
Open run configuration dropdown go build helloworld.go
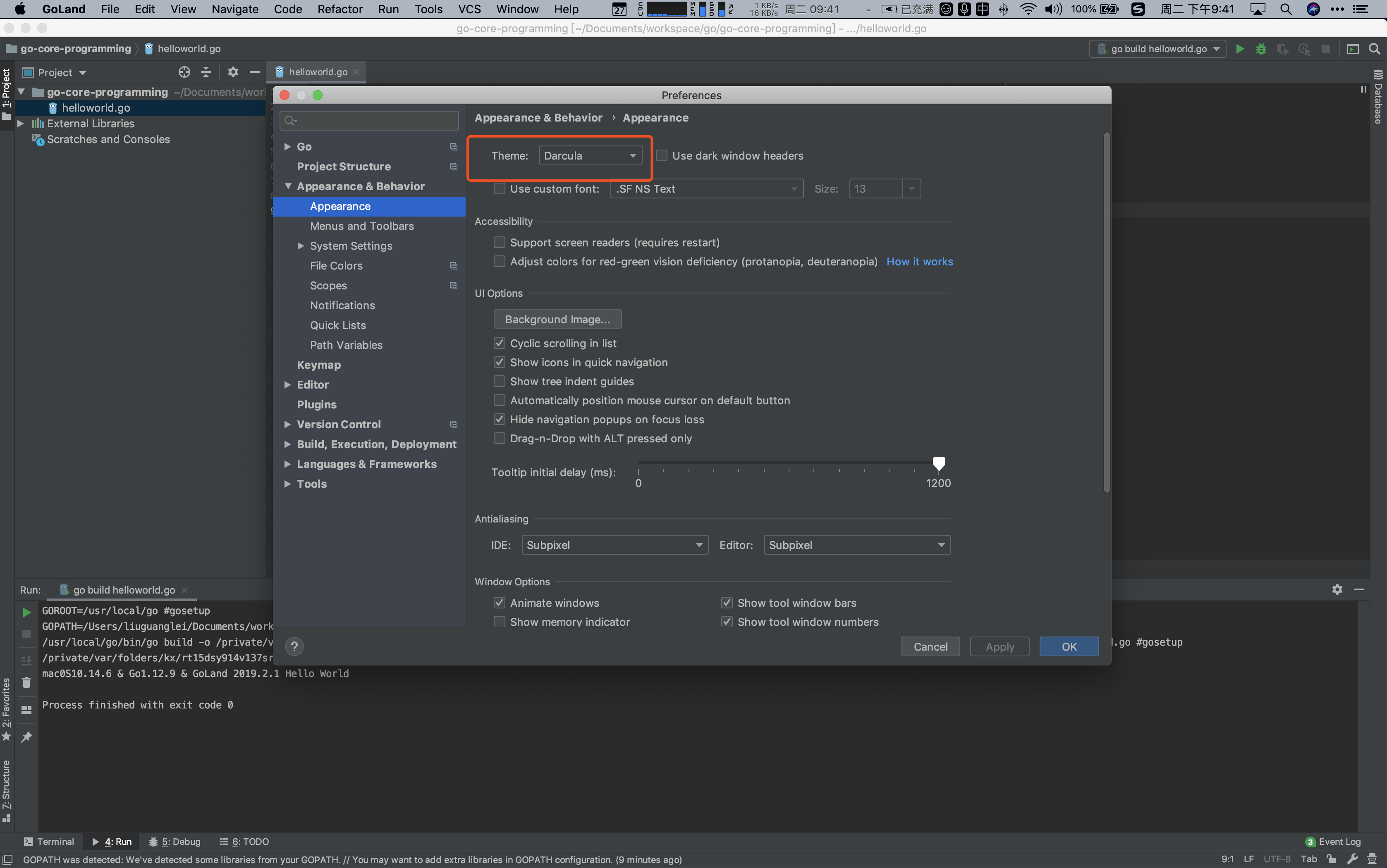click(x=1157, y=49)
